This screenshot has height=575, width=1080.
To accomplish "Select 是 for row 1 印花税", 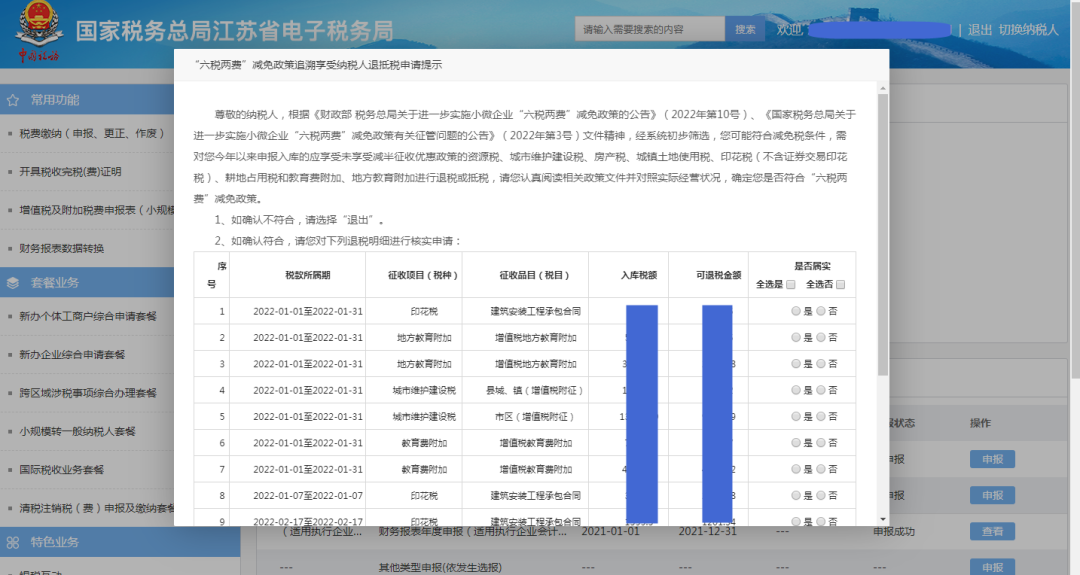I will [796, 311].
